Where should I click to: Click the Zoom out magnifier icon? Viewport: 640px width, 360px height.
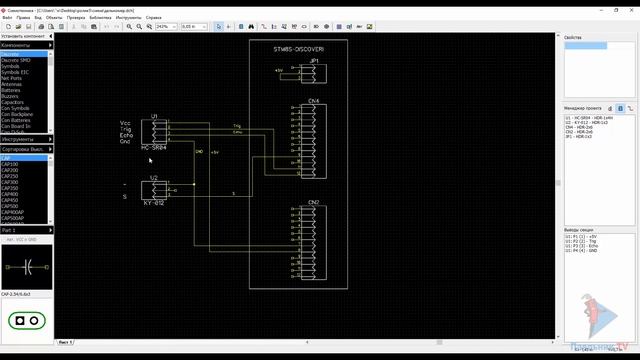139,27
